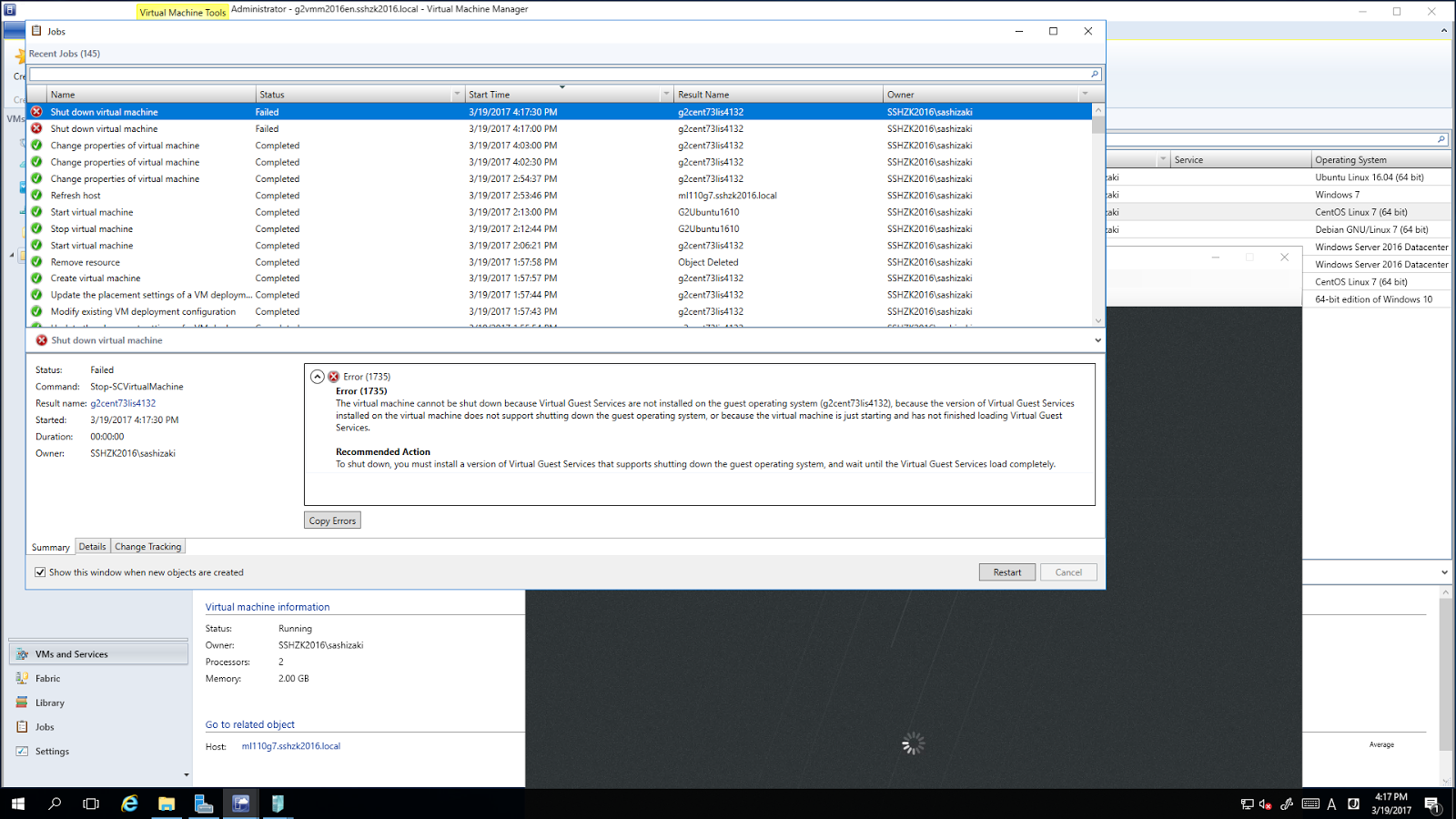Open the muted volume icon in system tray

(x=1265, y=804)
